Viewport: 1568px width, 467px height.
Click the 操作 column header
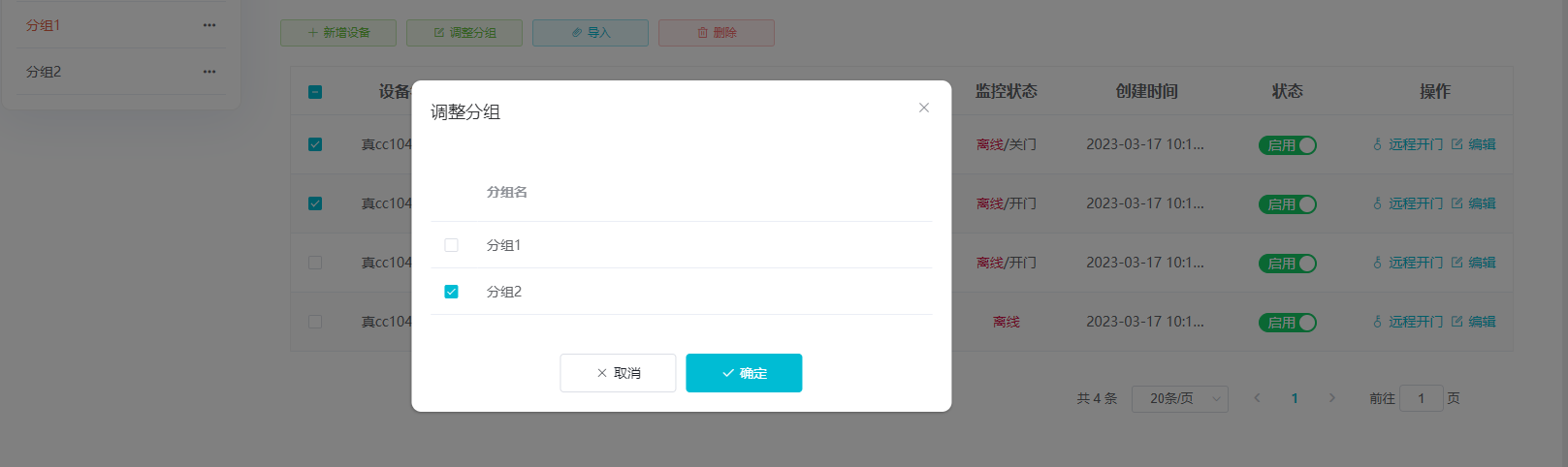point(1435,91)
